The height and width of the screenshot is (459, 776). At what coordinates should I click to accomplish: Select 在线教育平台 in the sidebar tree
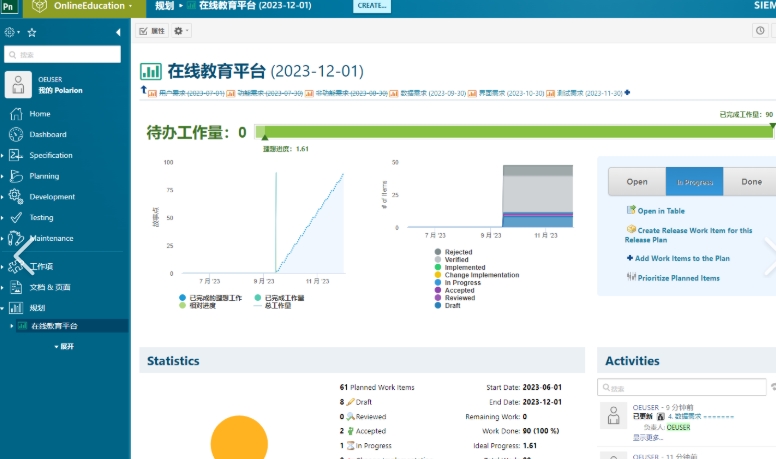[x=54, y=326]
